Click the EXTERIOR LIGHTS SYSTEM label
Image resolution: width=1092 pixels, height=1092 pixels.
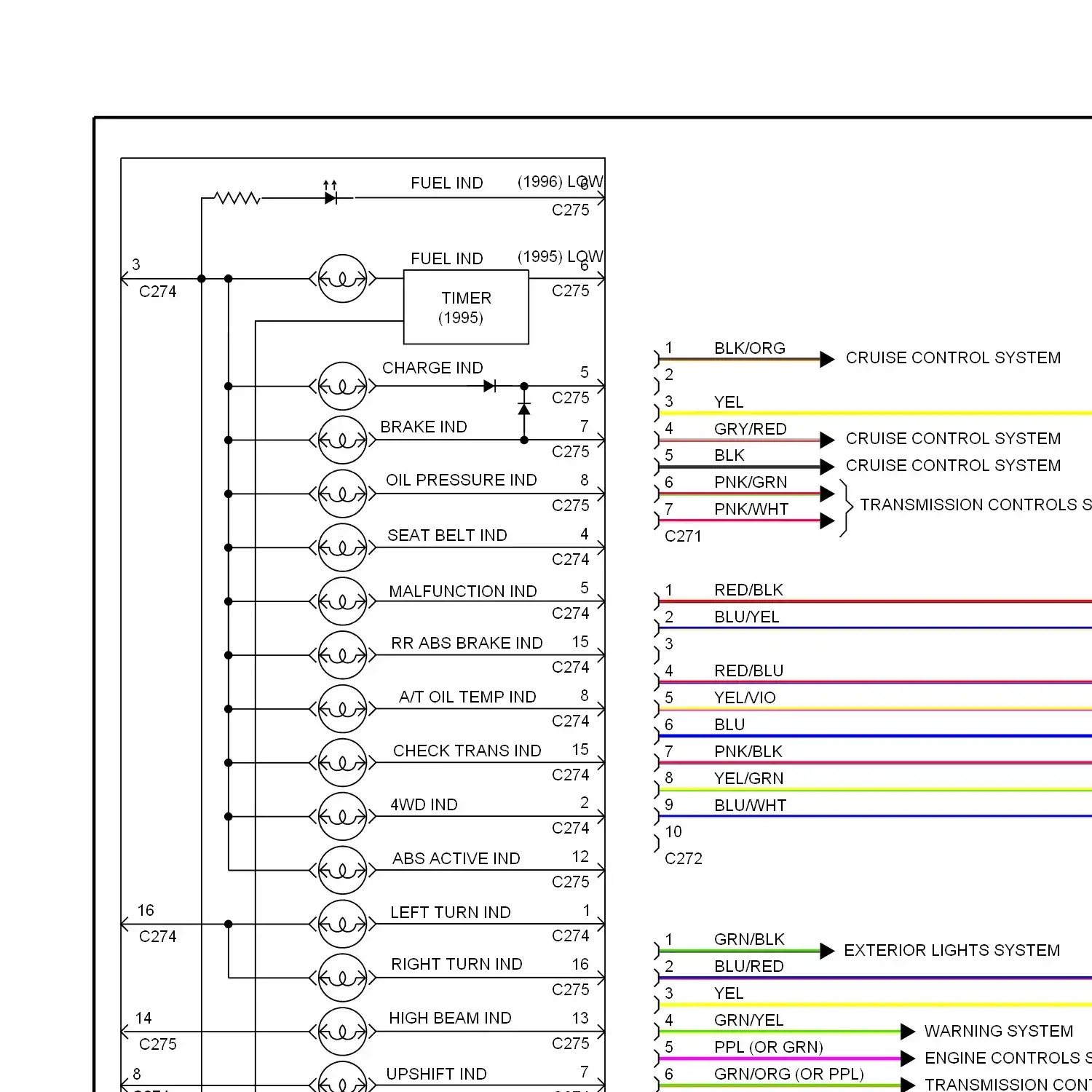[x=951, y=950]
